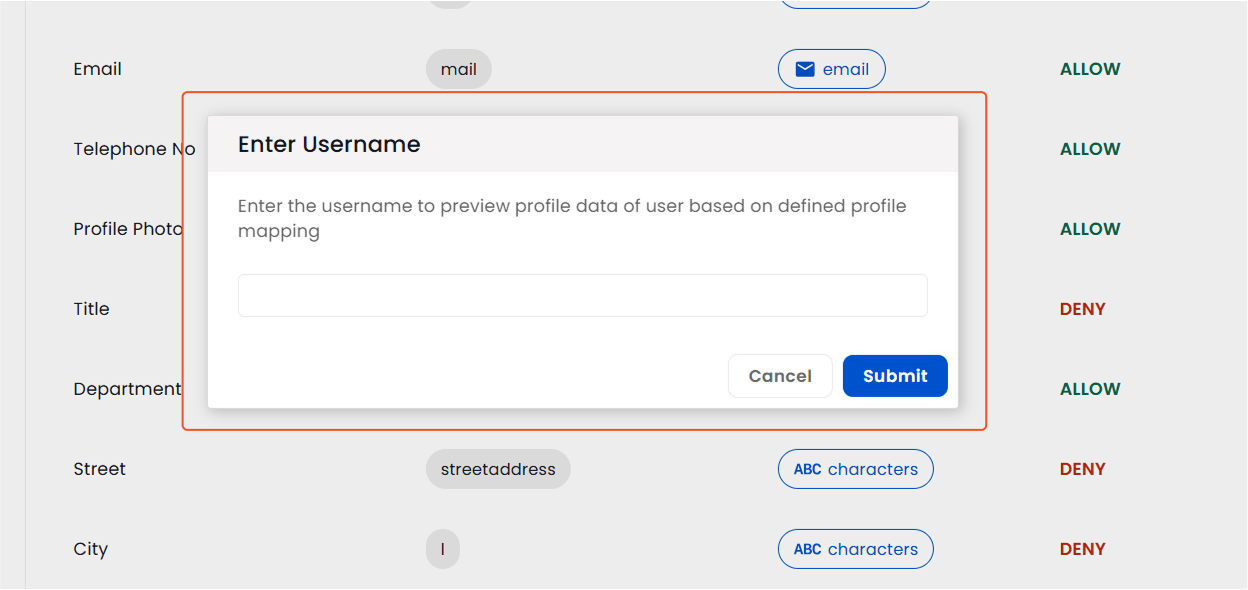The width and height of the screenshot is (1248, 590).
Task: Toggle Telephone No row's ALLOW setting
Action: (x=1090, y=149)
